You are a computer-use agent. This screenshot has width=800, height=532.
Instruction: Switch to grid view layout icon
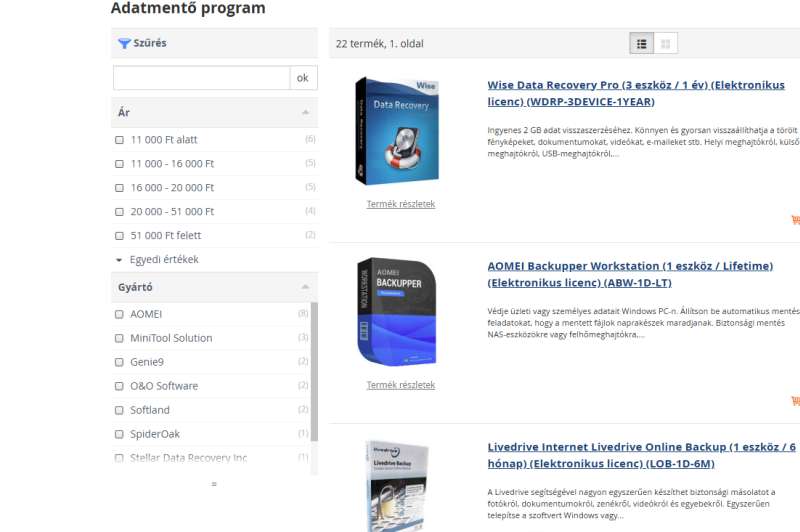666,44
